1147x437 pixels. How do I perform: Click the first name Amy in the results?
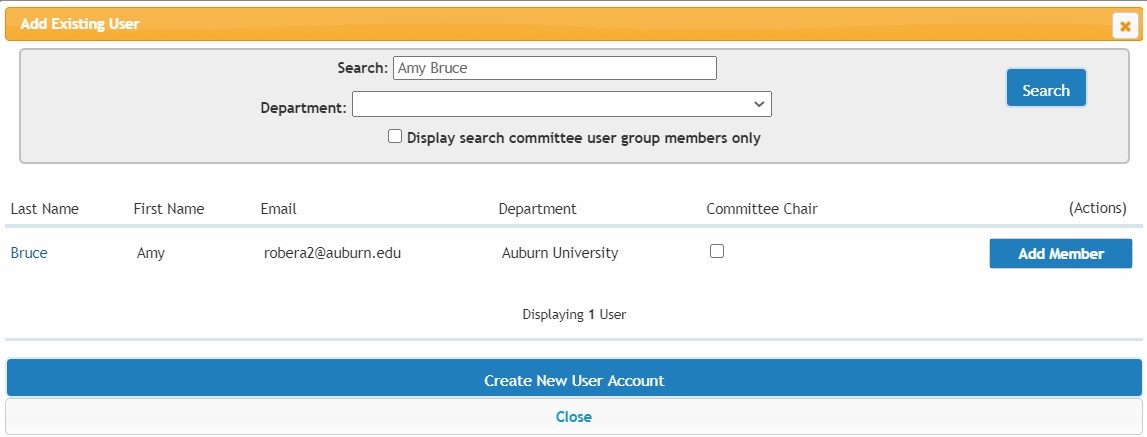click(151, 253)
